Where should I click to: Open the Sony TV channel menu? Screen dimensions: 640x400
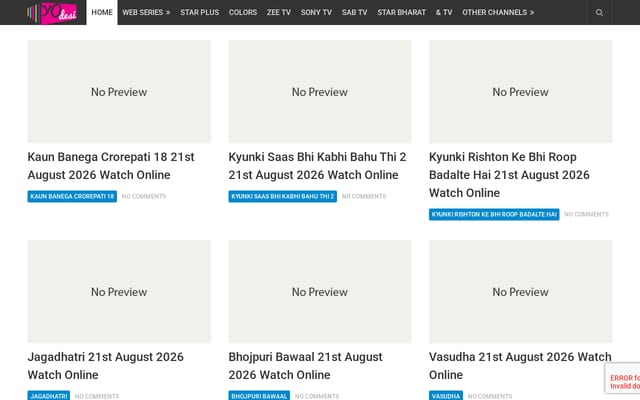click(x=316, y=12)
